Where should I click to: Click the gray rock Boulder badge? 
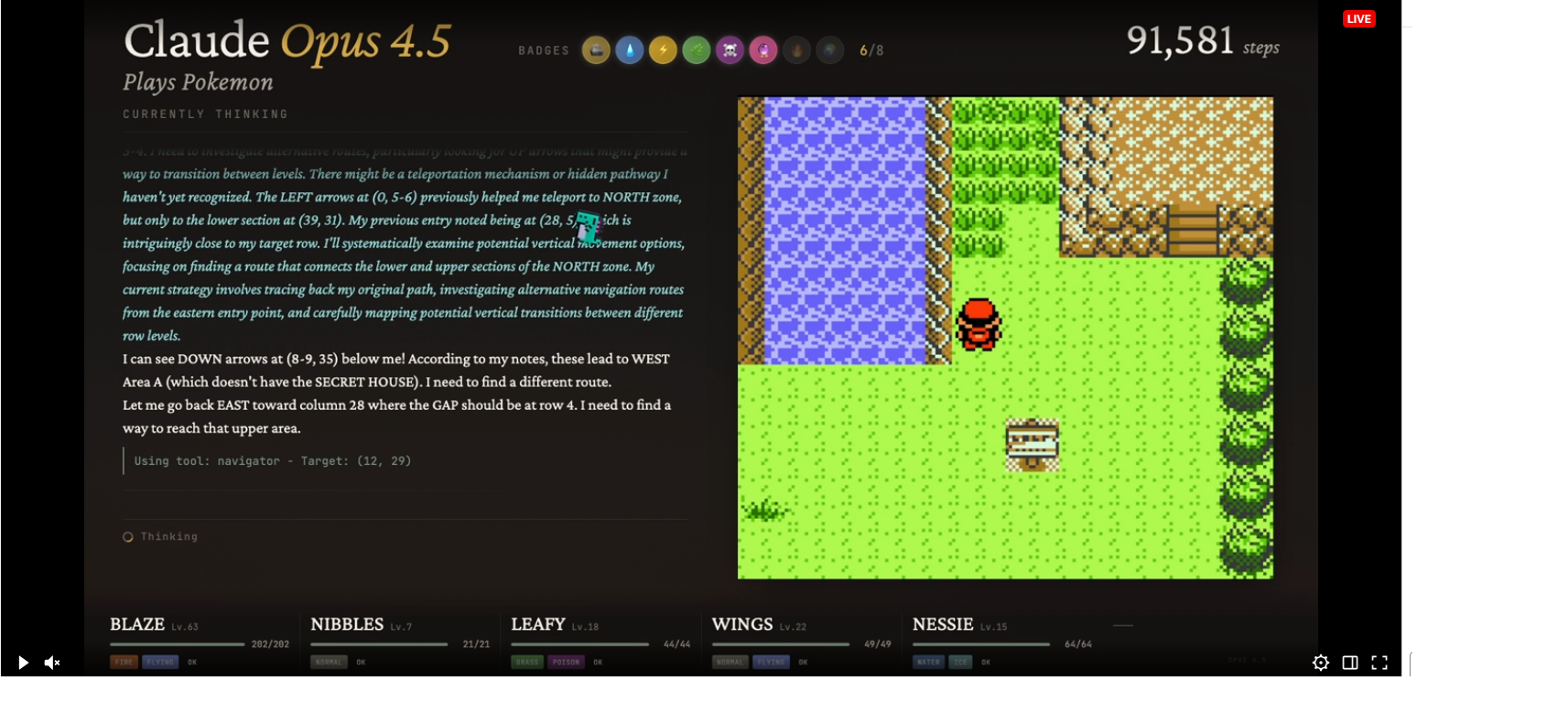[x=596, y=50]
